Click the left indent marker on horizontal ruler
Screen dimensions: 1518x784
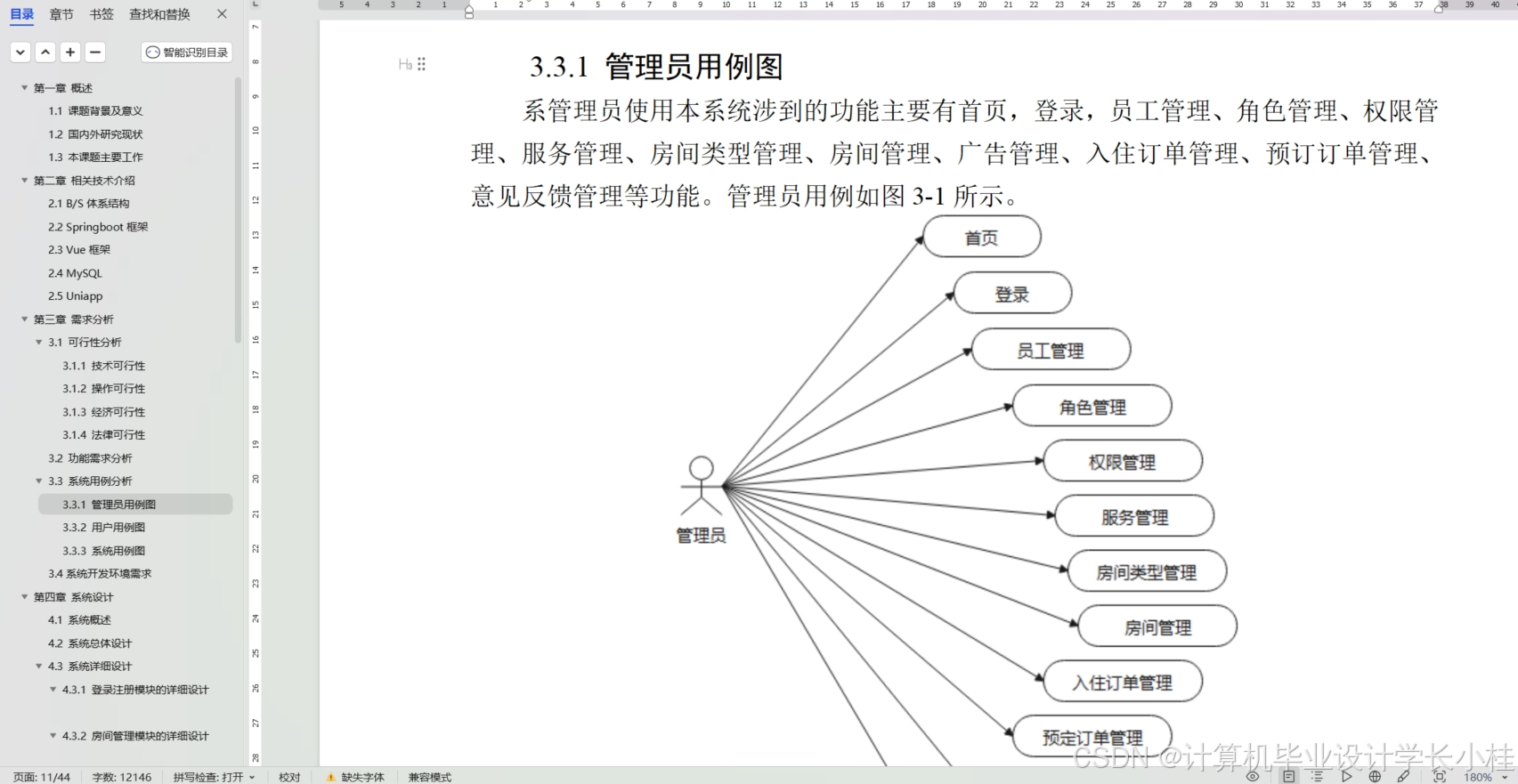pyautogui.click(x=469, y=12)
